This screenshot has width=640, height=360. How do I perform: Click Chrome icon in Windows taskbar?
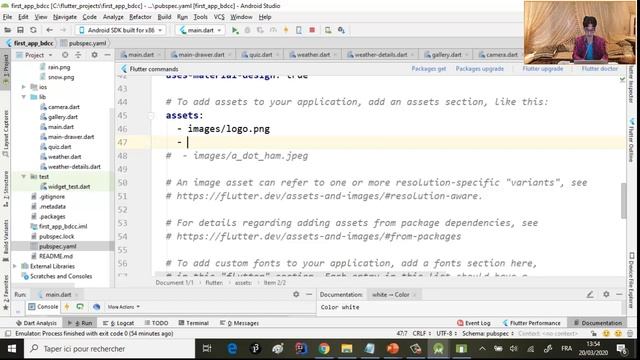324,349
